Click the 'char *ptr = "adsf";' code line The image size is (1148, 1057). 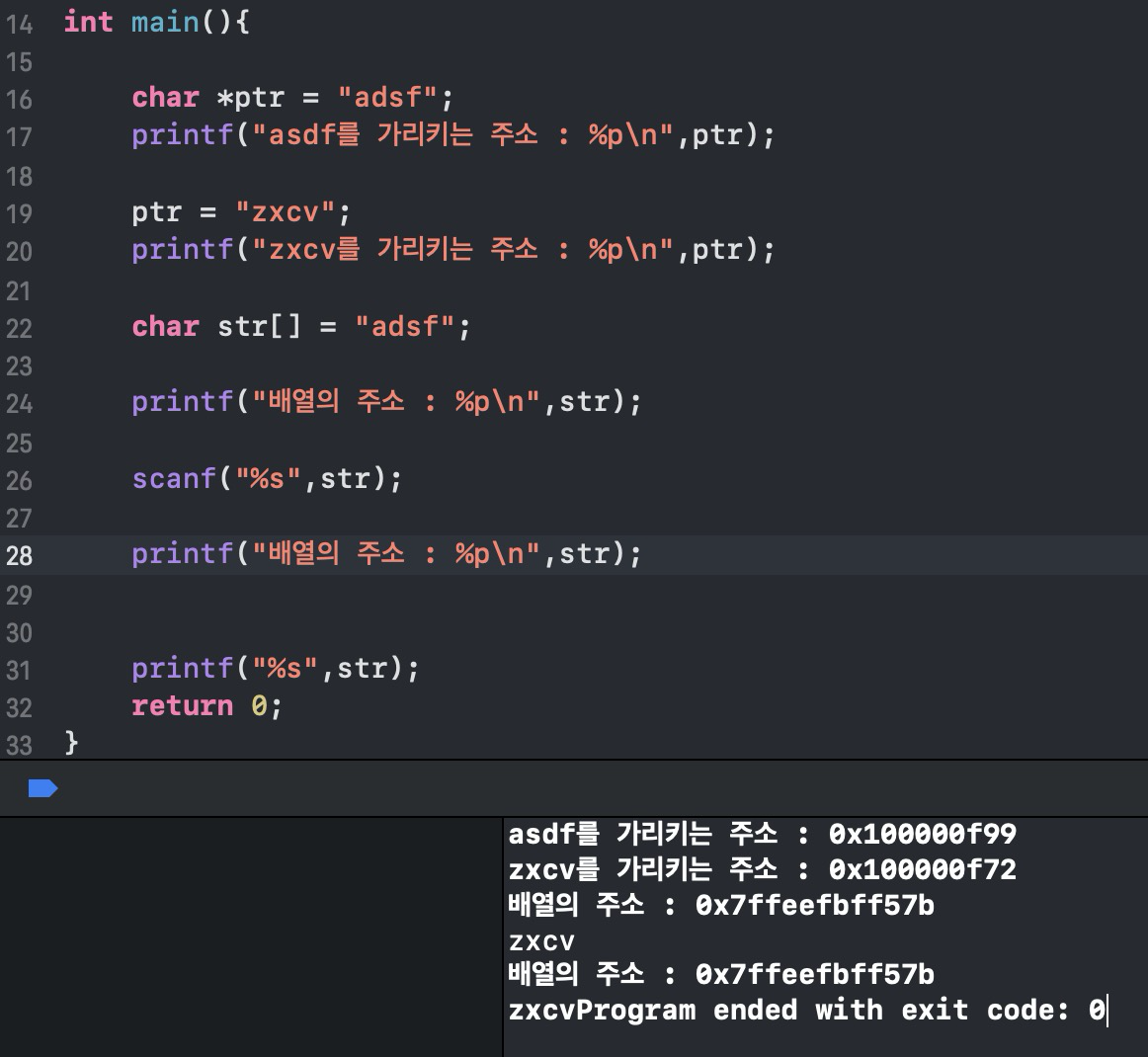(x=292, y=98)
